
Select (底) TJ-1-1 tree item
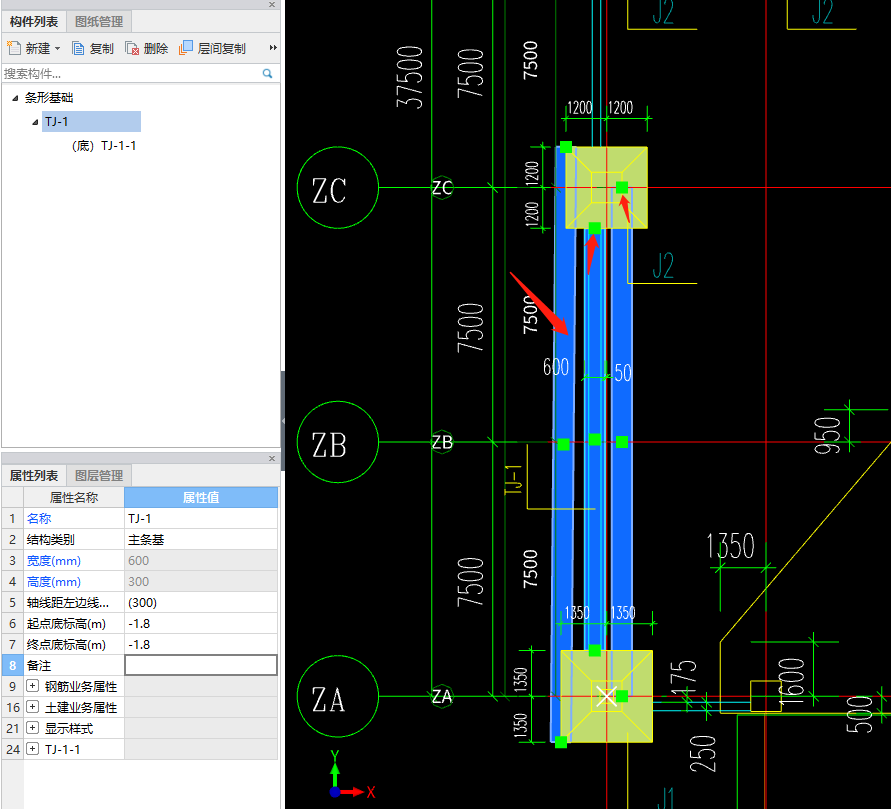104,146
